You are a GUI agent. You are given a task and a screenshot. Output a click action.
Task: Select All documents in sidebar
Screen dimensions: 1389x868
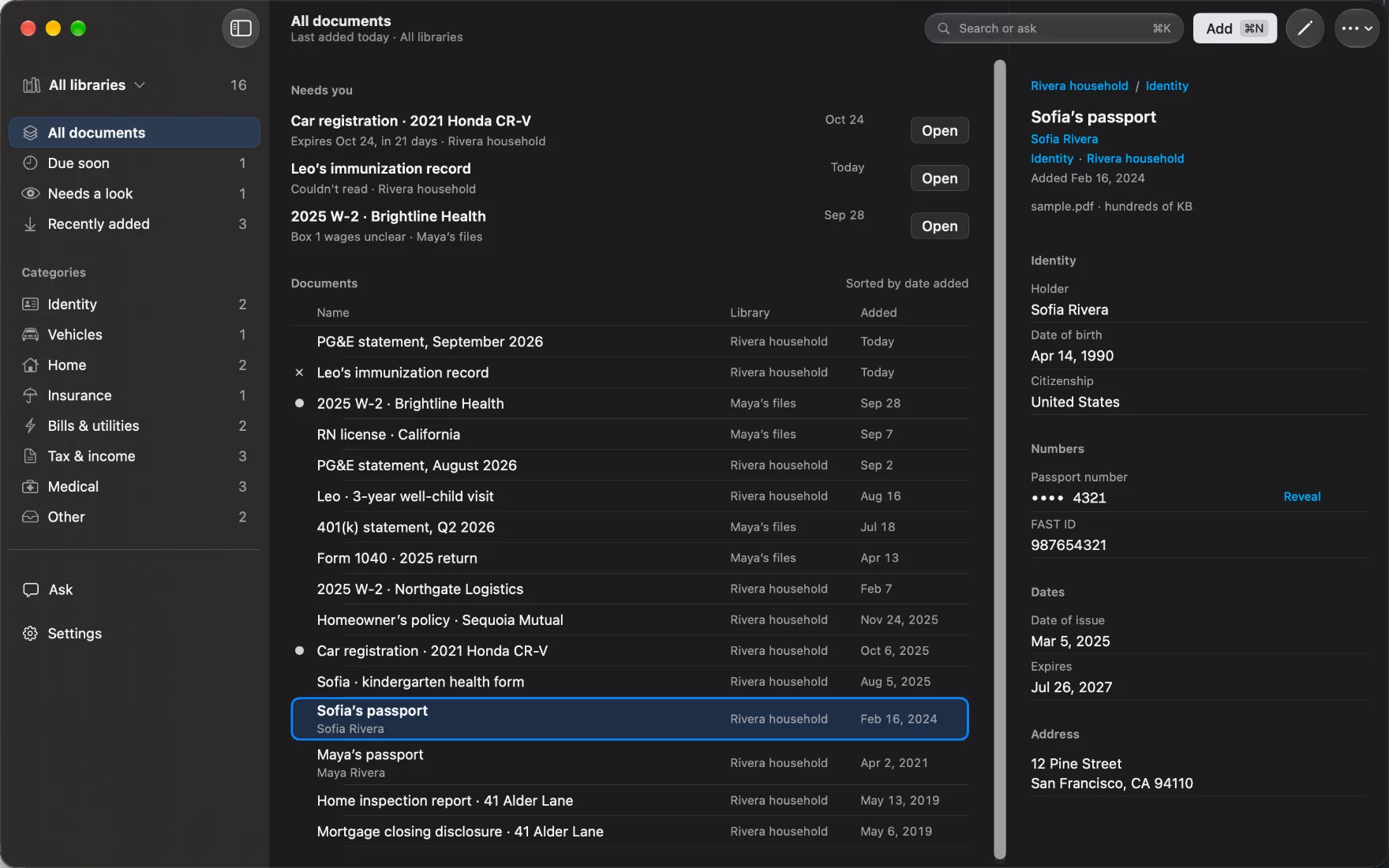[134, 133]
